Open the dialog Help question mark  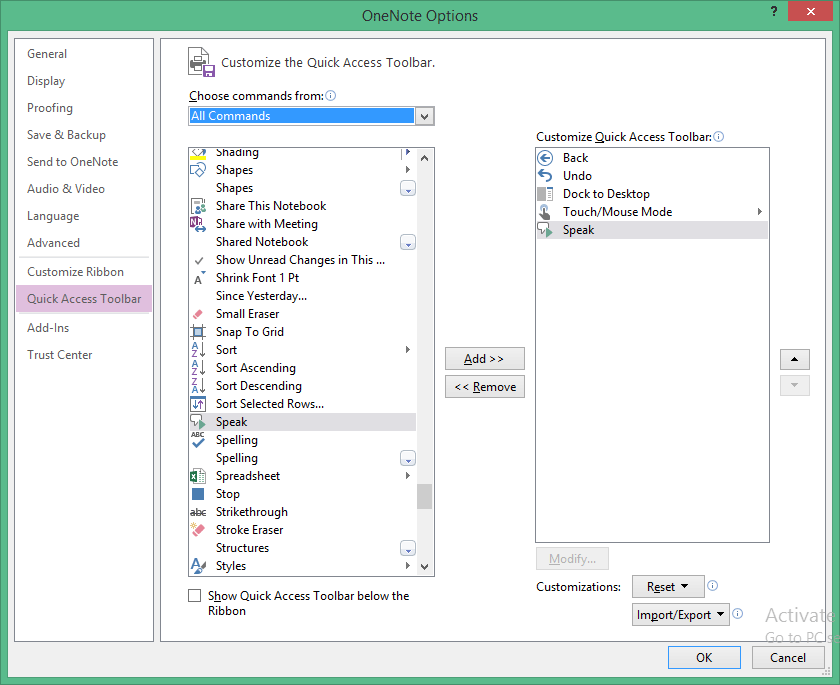pos(774,11)
